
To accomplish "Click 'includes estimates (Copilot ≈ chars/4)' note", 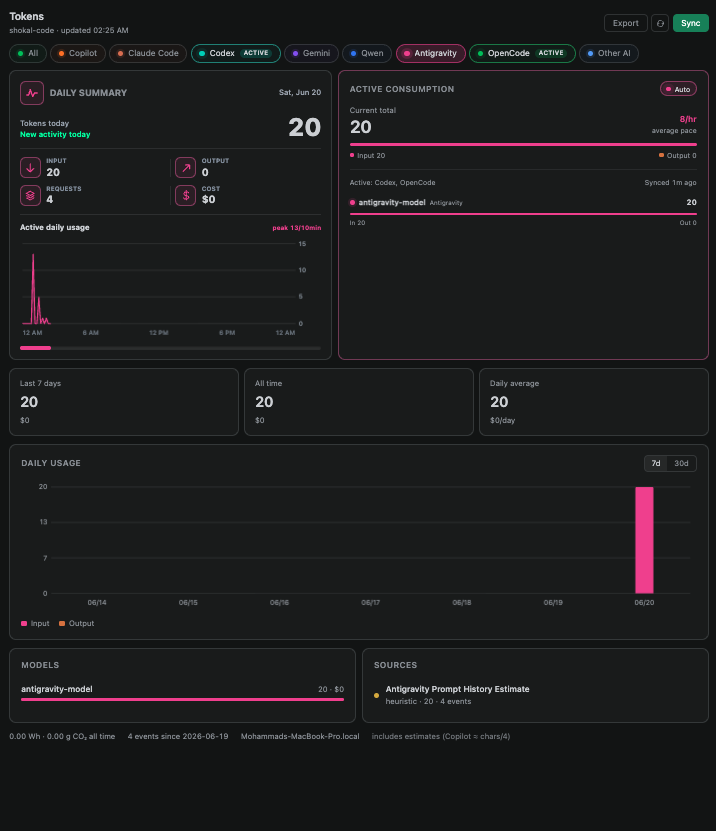I will click(441, 736).
